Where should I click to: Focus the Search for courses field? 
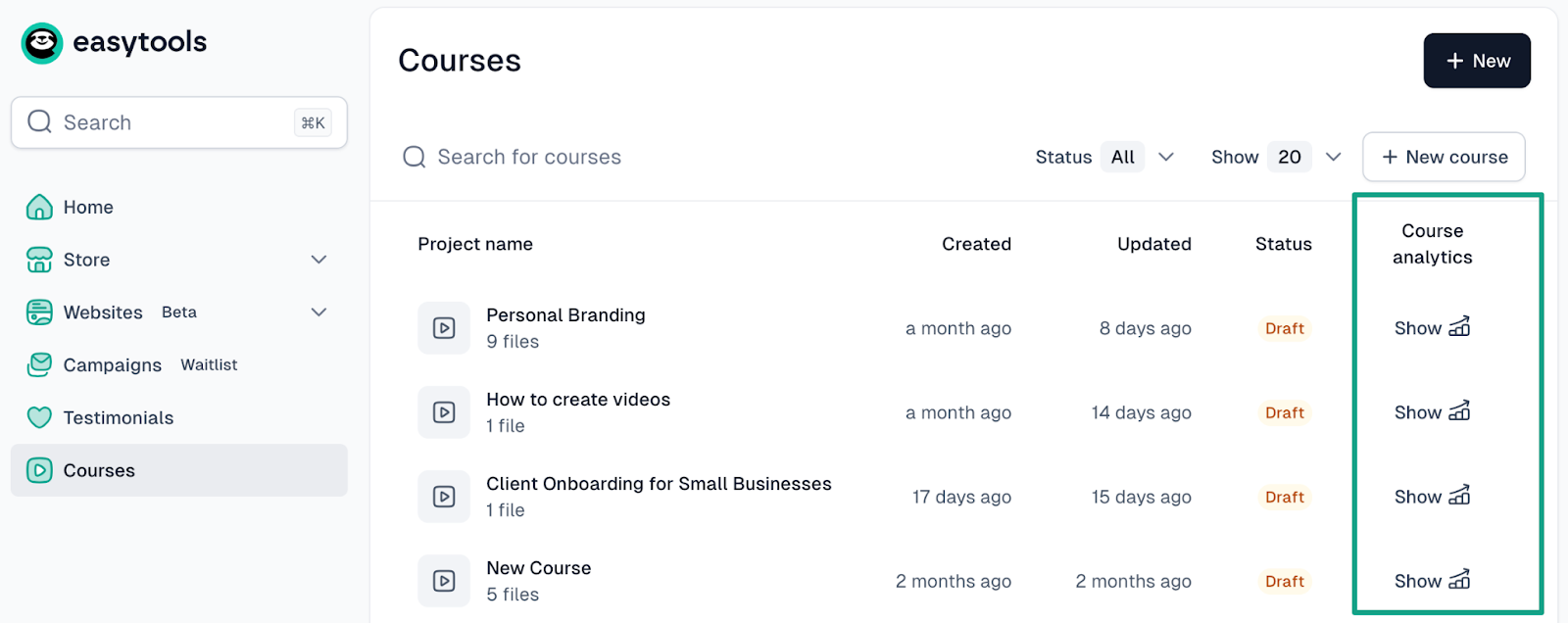529,158
